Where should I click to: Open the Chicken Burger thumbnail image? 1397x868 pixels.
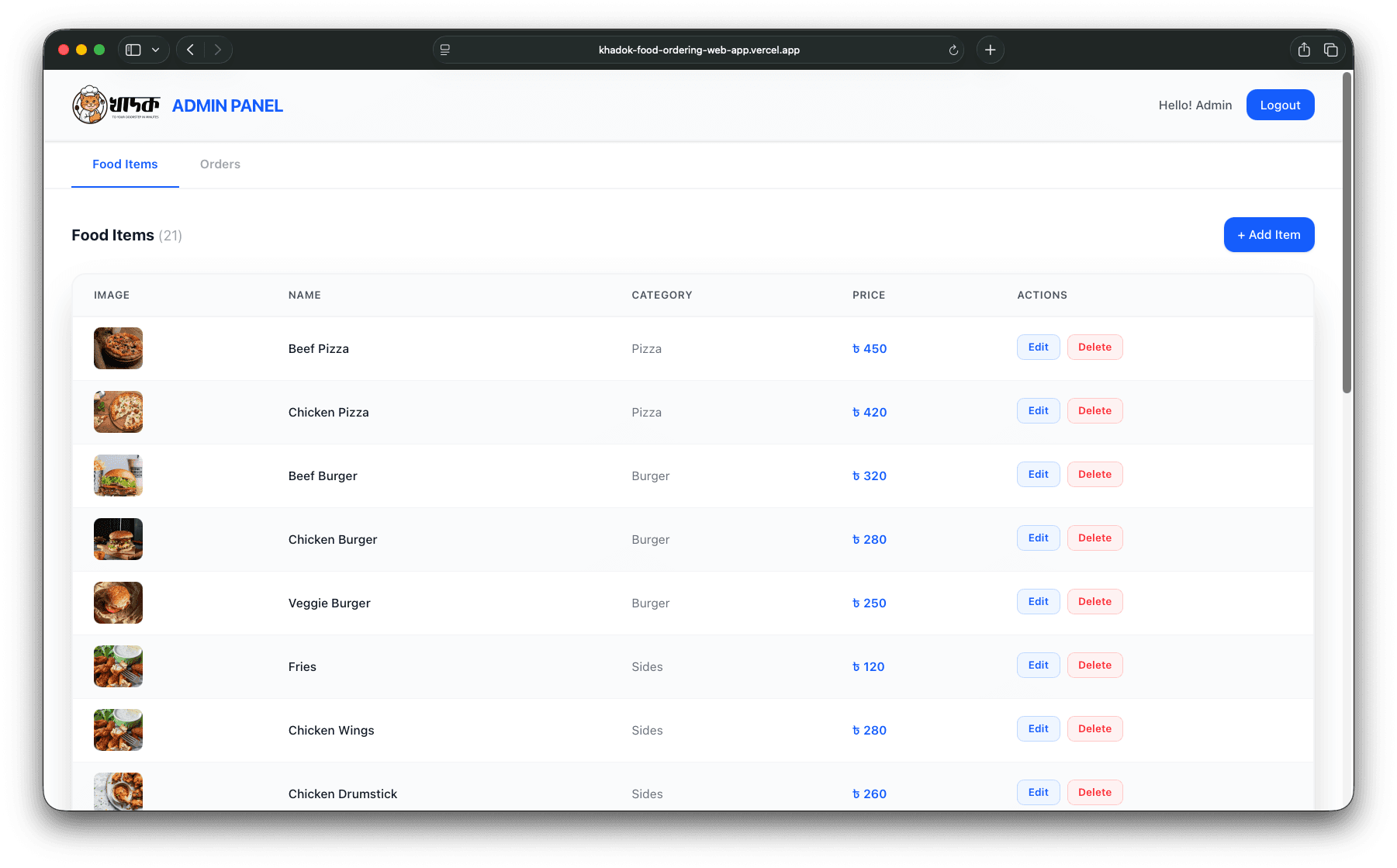point(118,539)
